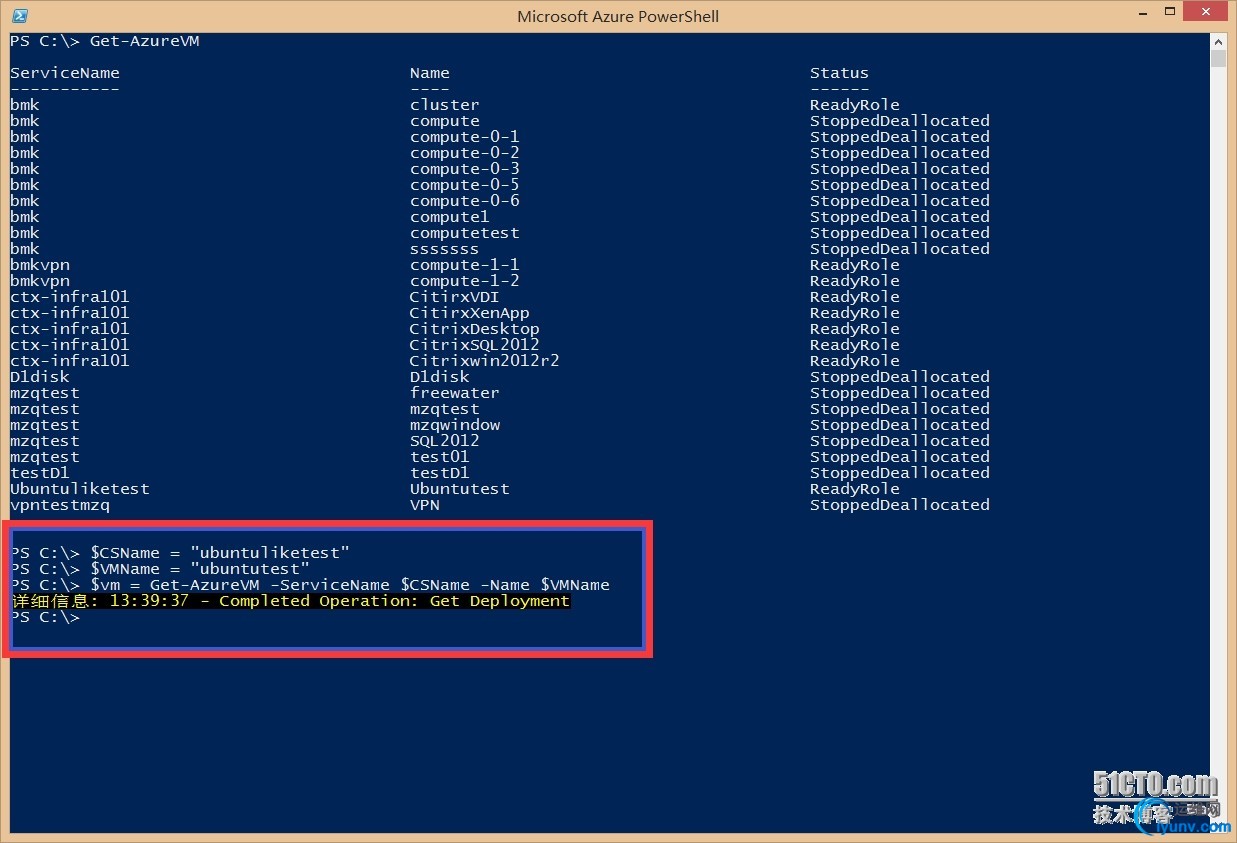Select the "CitirxVDI" VM name

click(455, 297)
